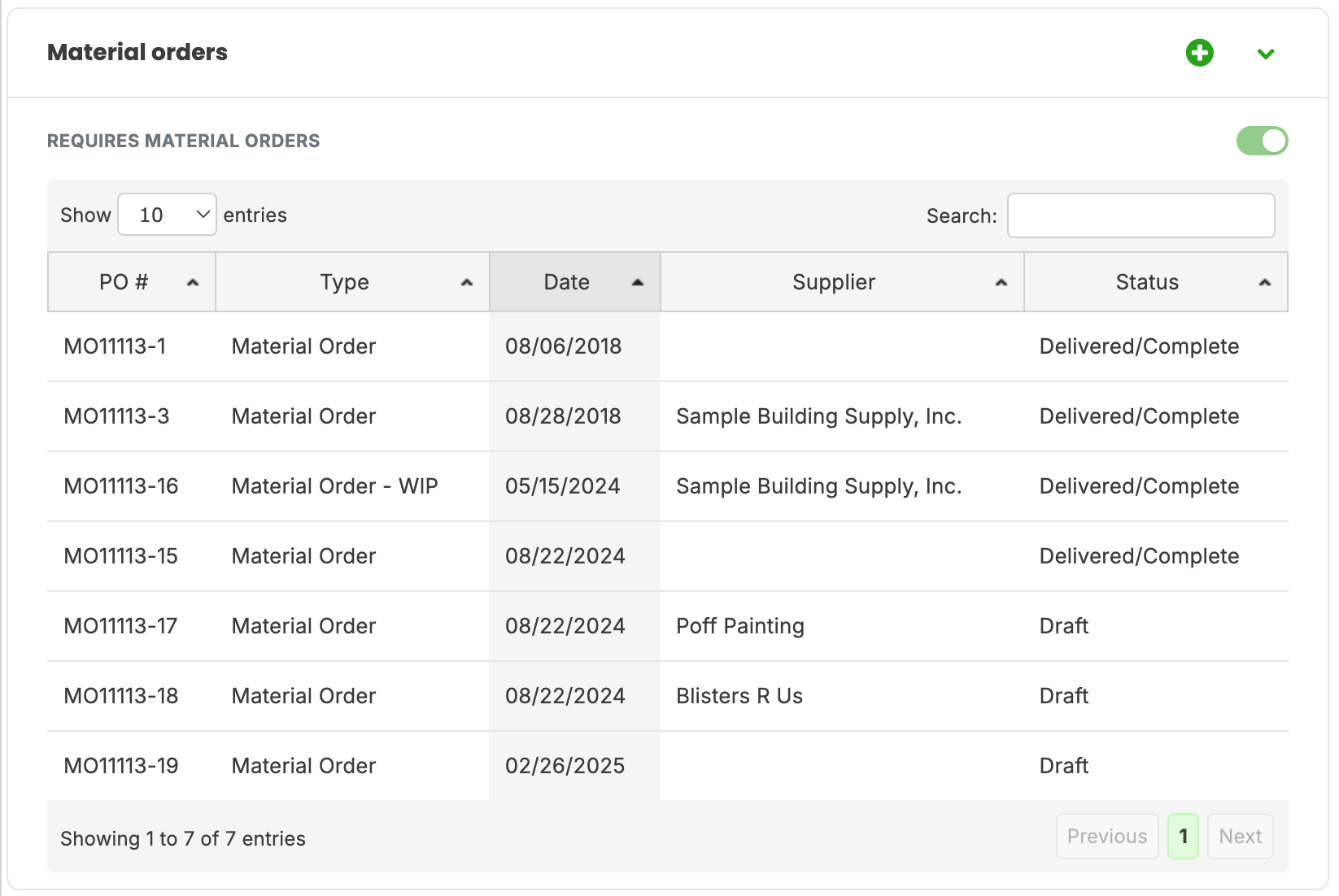Image resolution: width=1339 pixels, height=896 pixels.
Task: Open order MO11113-16
Action: tap(121, 487)
